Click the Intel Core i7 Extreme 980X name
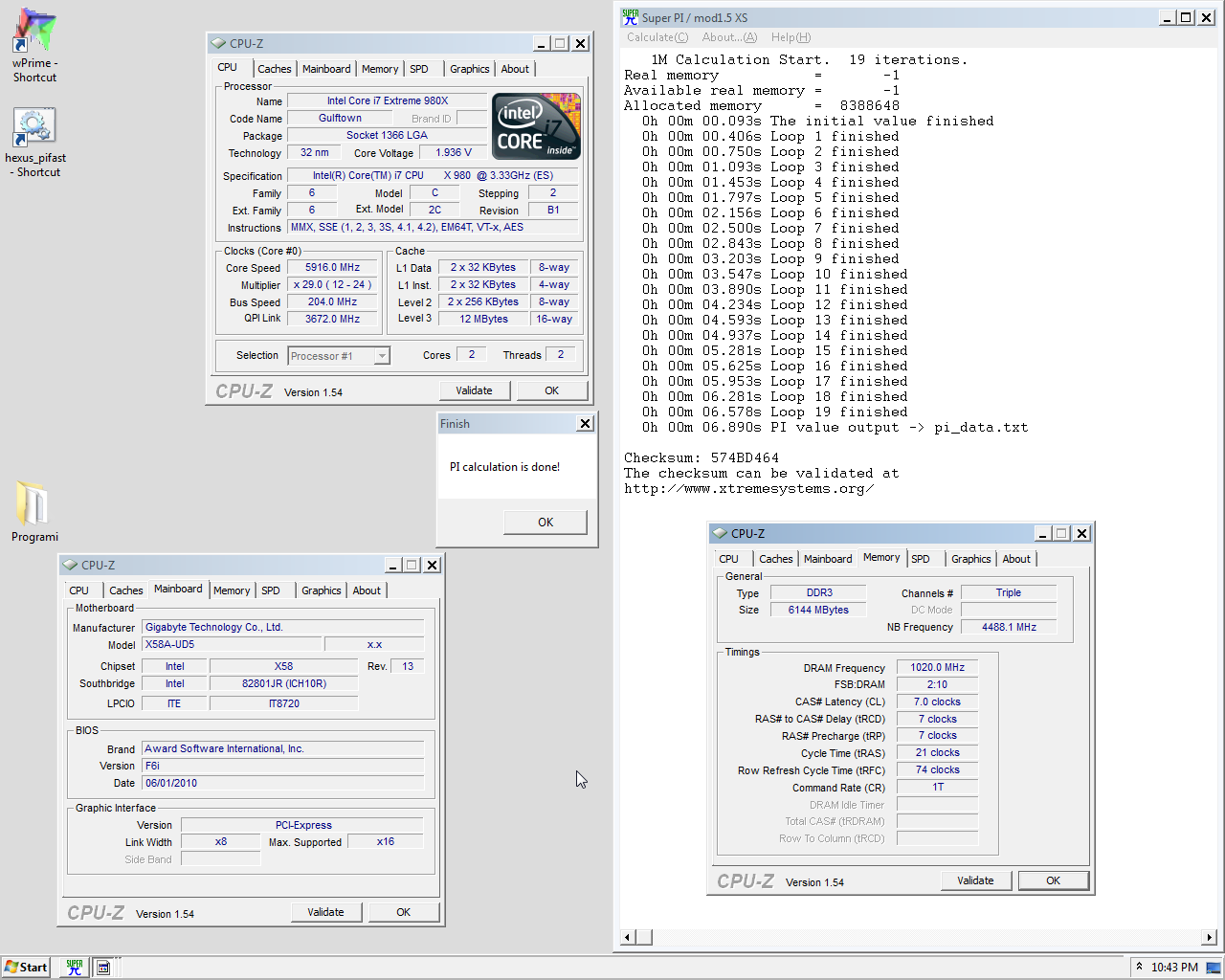 tap(388, 101)
